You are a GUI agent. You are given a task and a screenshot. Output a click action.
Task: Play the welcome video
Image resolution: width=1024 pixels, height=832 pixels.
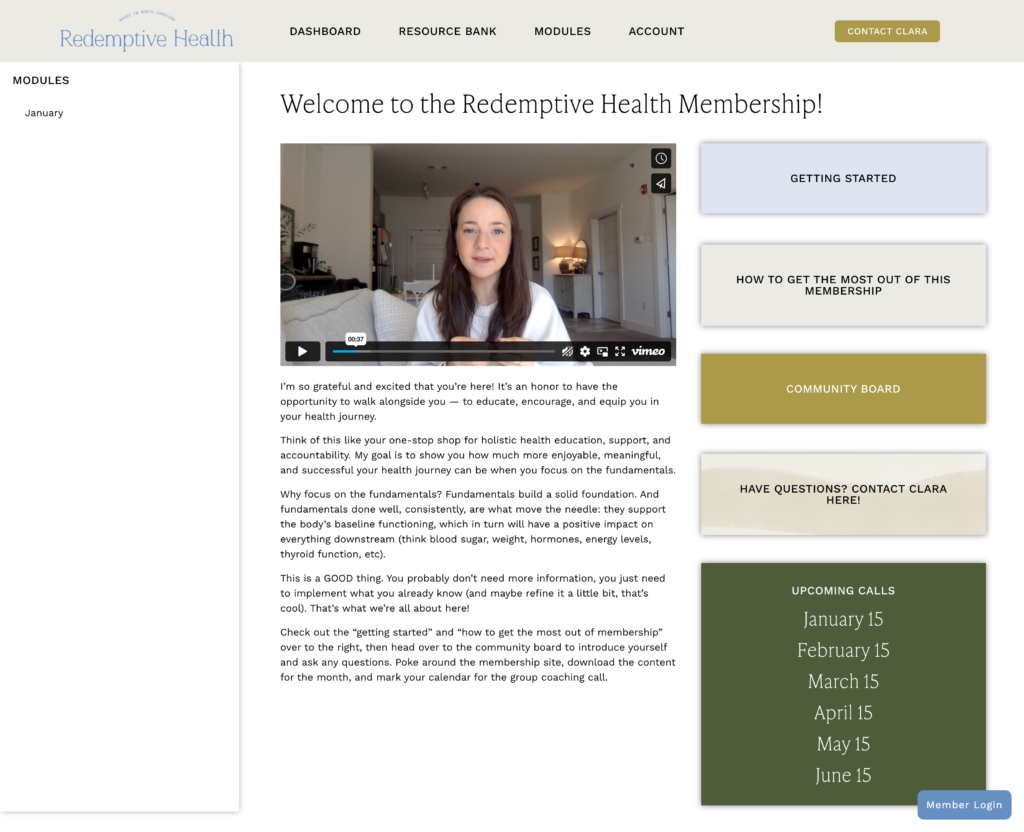pos(302,351)
